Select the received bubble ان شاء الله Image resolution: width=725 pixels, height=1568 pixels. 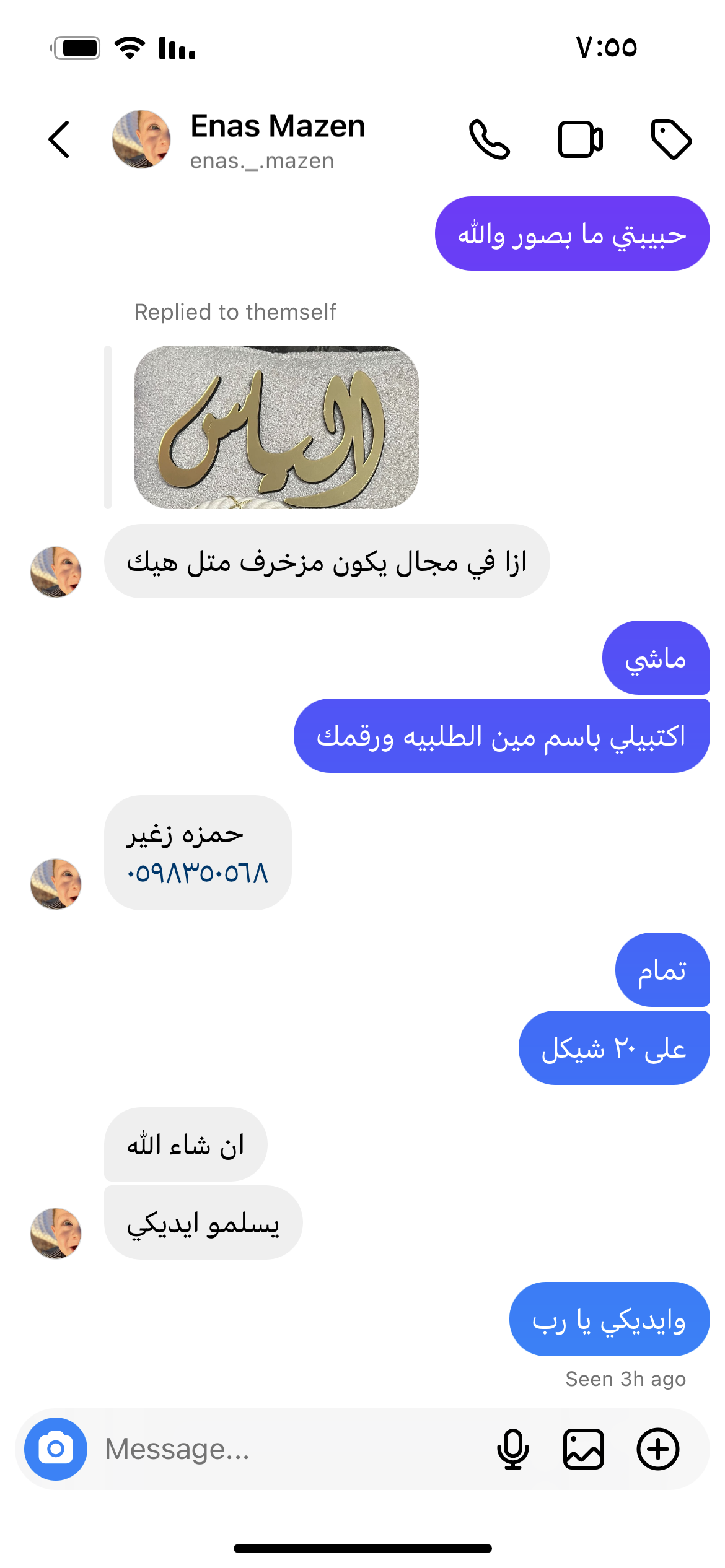pos(186,1144)
